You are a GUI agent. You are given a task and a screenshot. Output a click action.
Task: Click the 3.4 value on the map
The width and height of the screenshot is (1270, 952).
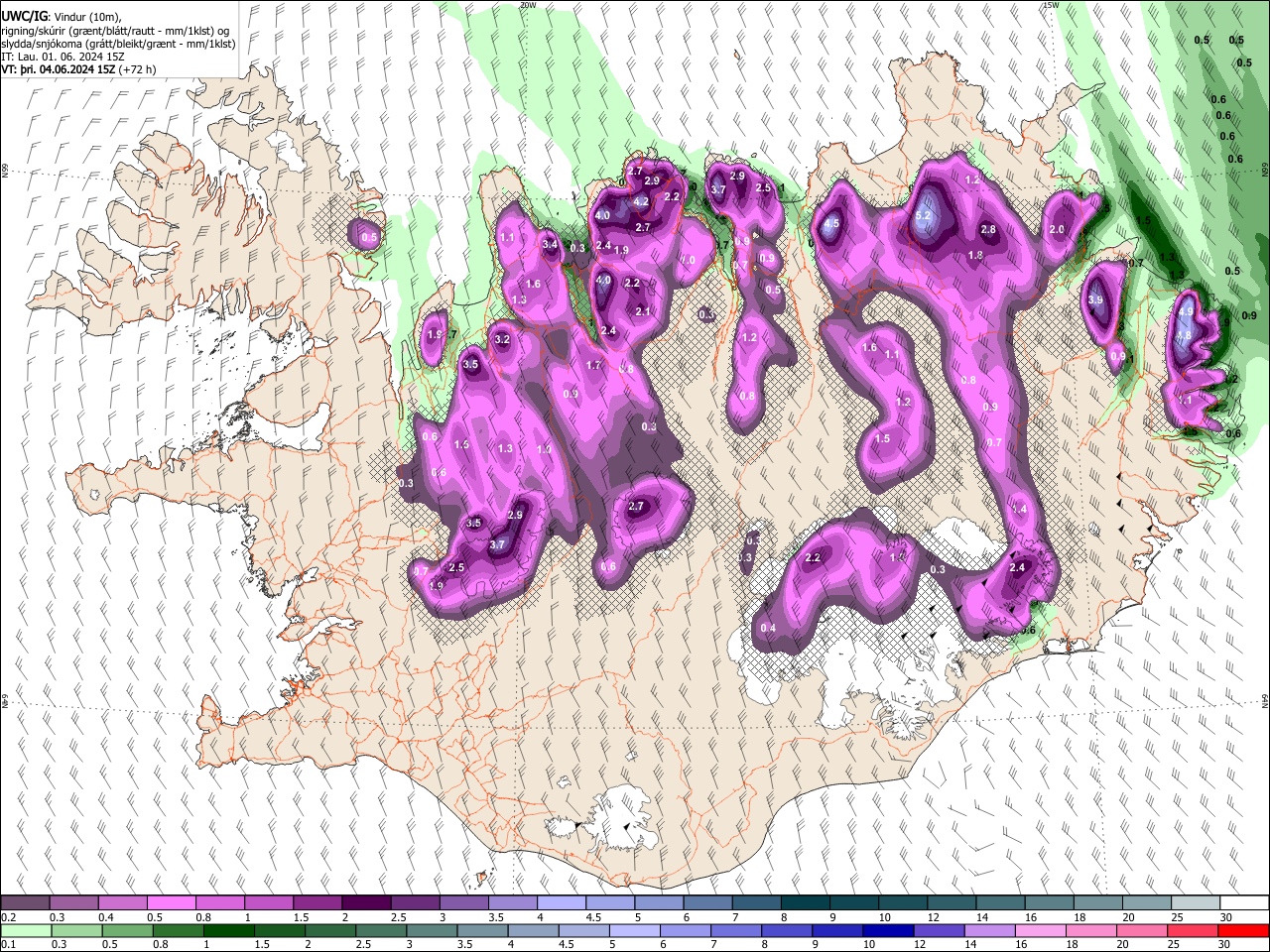(551, 244)
